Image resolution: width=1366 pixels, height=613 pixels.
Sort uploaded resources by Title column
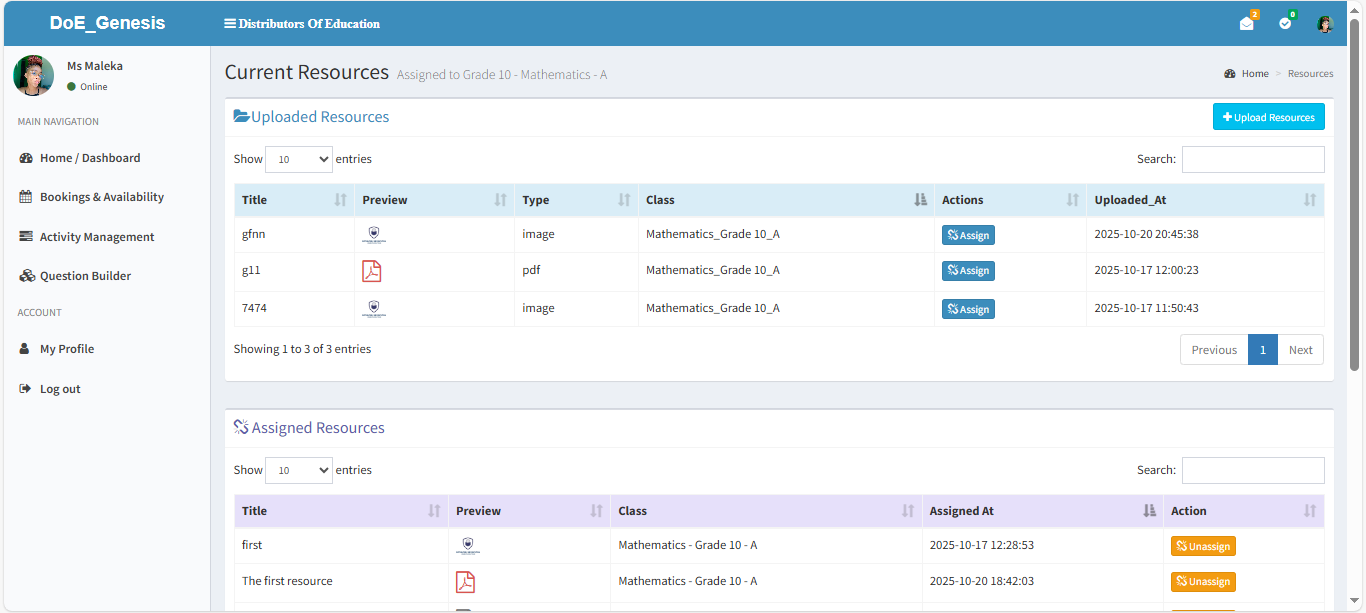(294, 200)
